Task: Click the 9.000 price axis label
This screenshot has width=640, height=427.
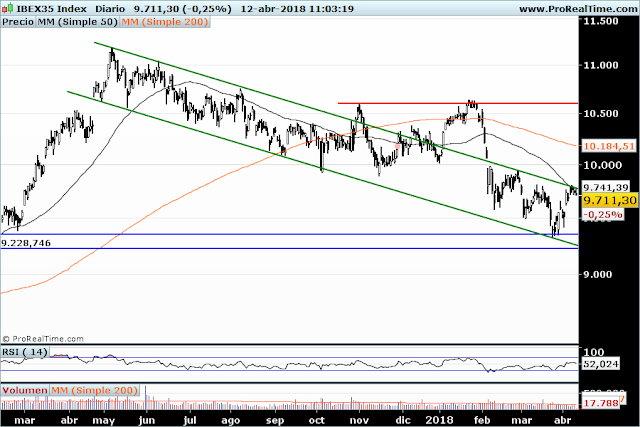Action: click(x=597, y=274)
